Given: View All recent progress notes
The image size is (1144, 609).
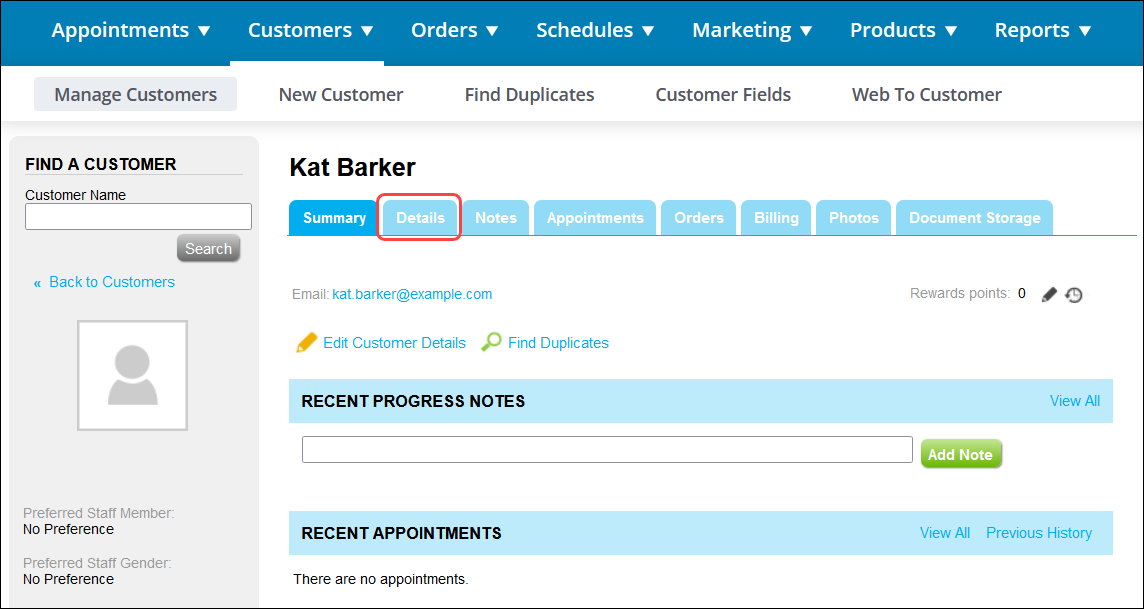Looking at the screenshot, I should tap(1075, 401).
